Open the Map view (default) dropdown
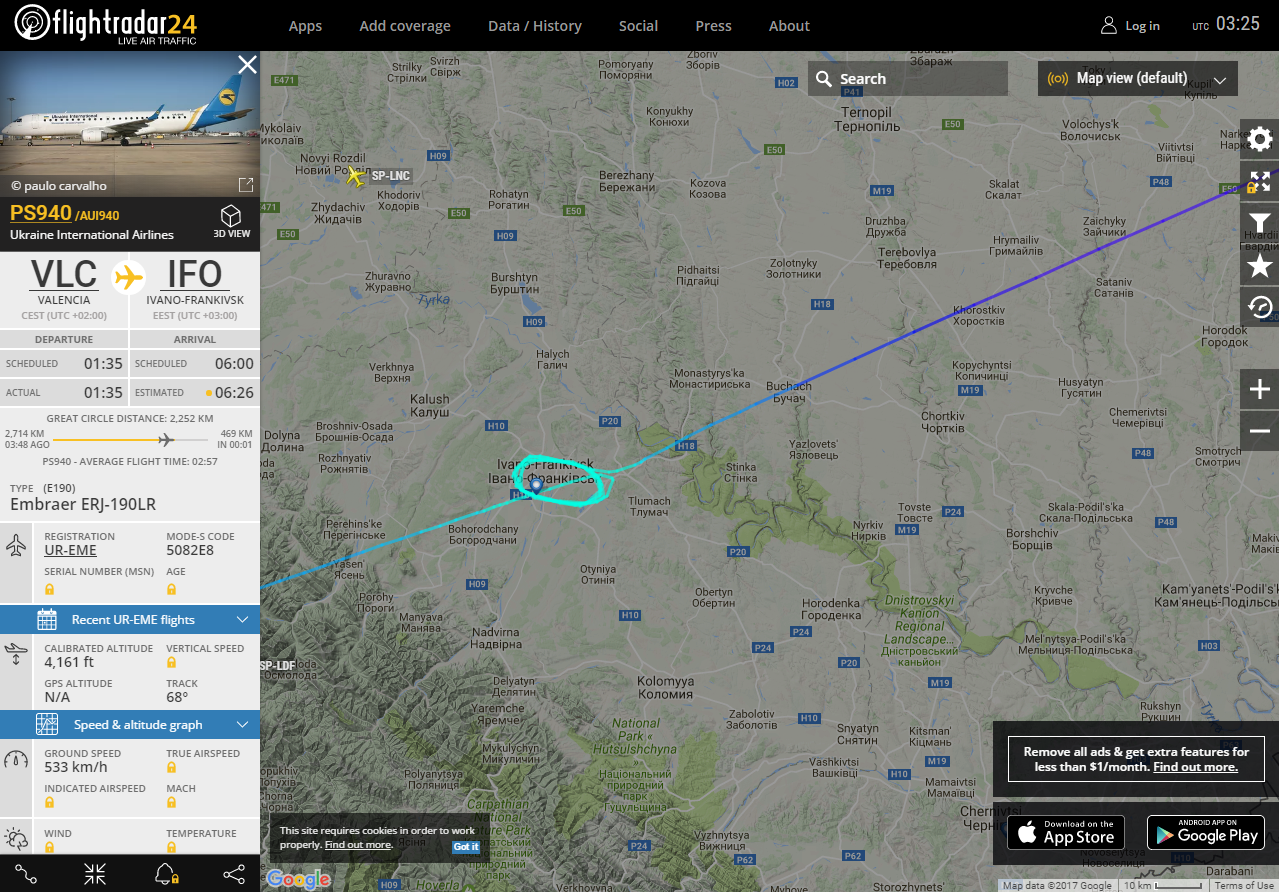The image size is (1279, 892). pyautogui.click(x=1137, y=79)
